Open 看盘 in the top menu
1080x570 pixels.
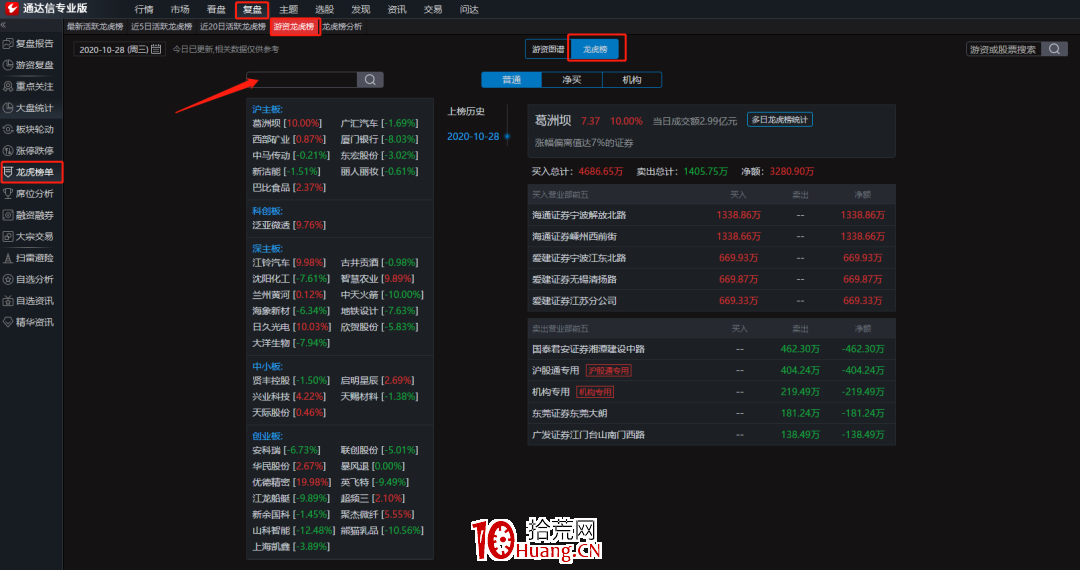point(216,10)
